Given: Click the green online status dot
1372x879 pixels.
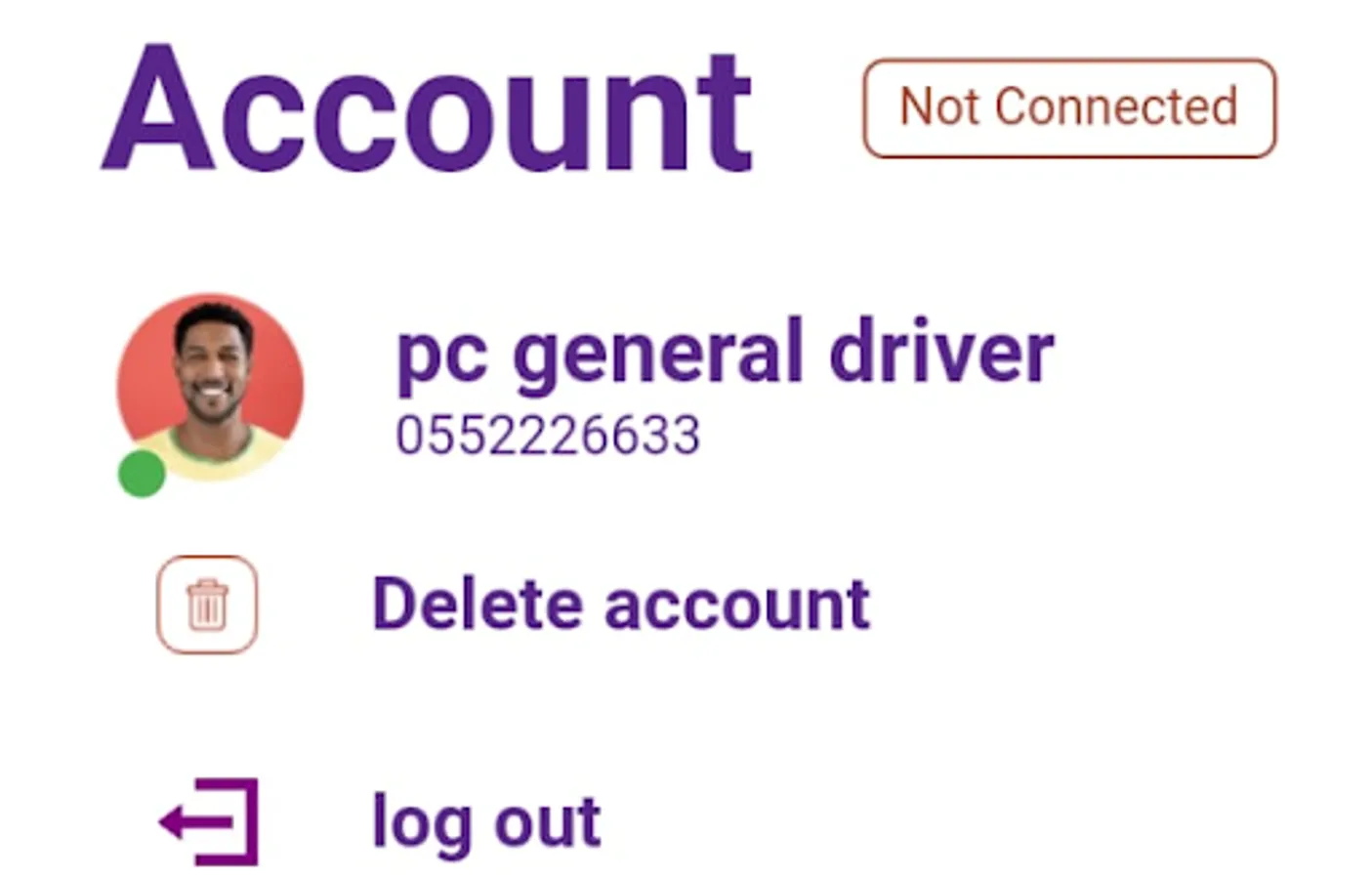Looking at the screenshot, I should point(142,474).
